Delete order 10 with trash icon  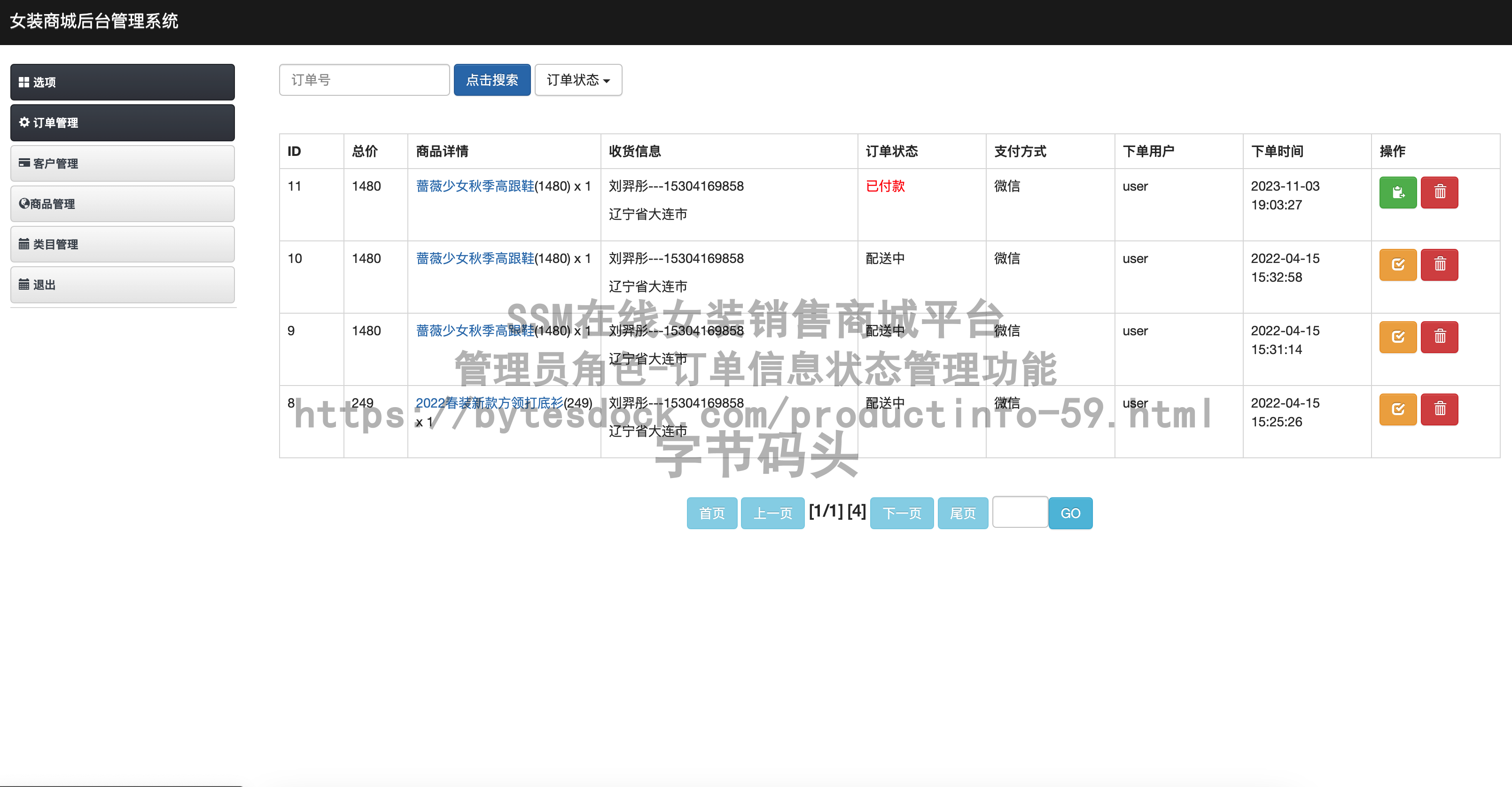click(1439, 264)
